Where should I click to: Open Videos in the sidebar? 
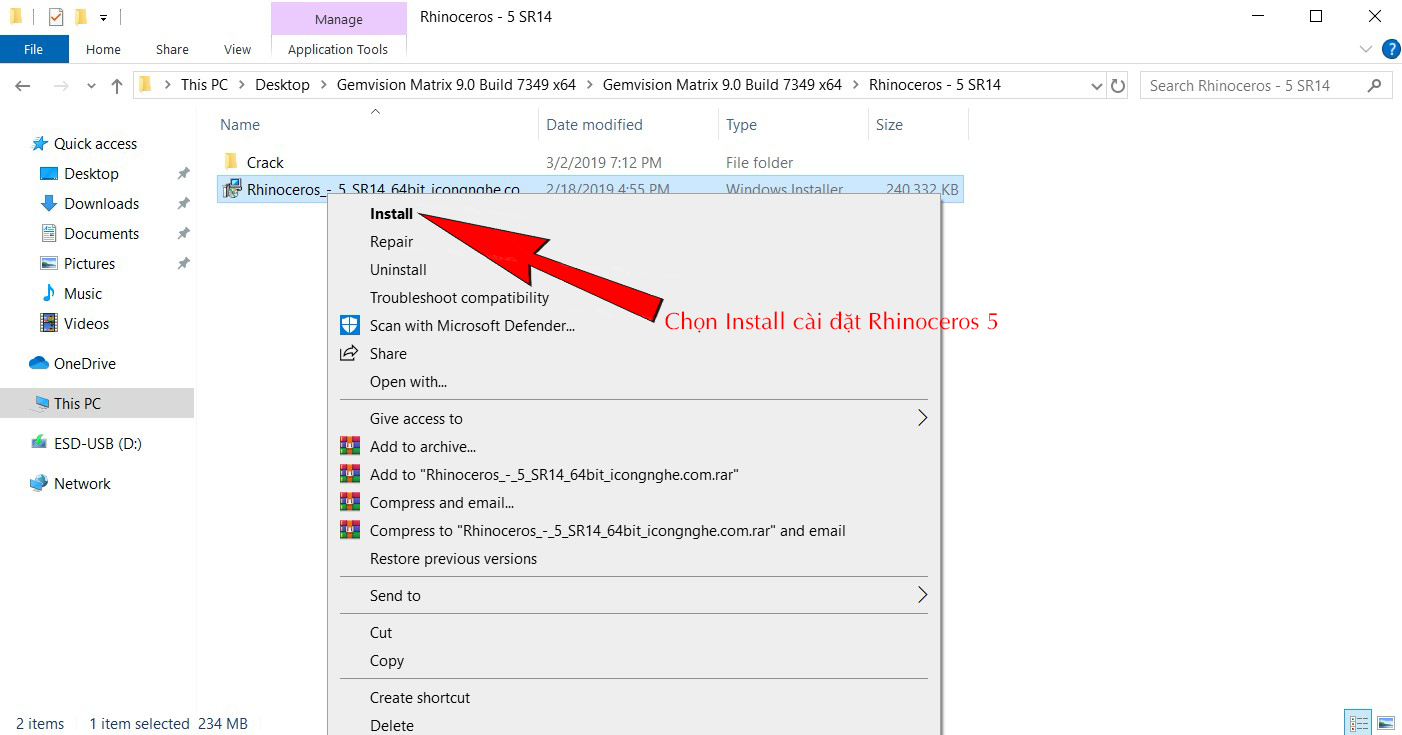pyautogui.click(x=86, y=323)
